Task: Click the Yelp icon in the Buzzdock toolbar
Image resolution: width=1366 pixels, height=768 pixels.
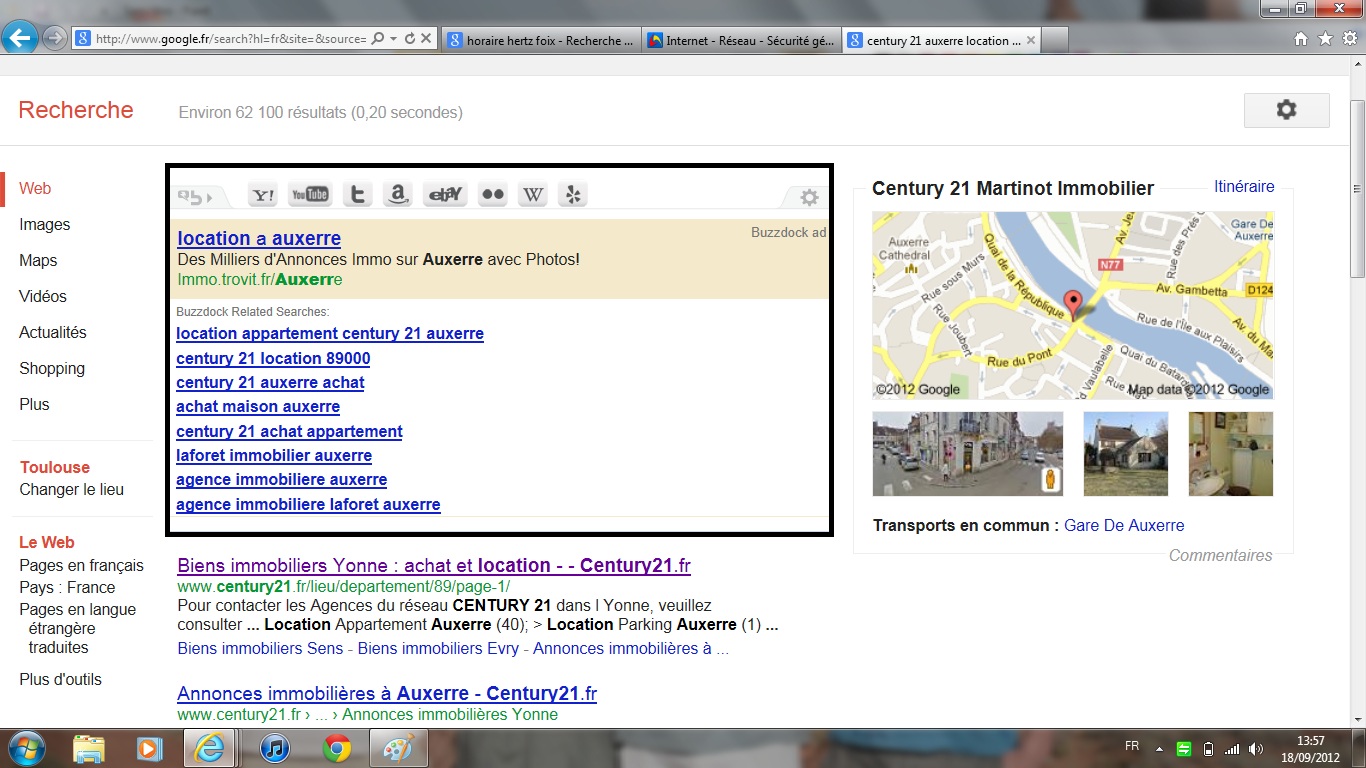Action: coord(573,196)
